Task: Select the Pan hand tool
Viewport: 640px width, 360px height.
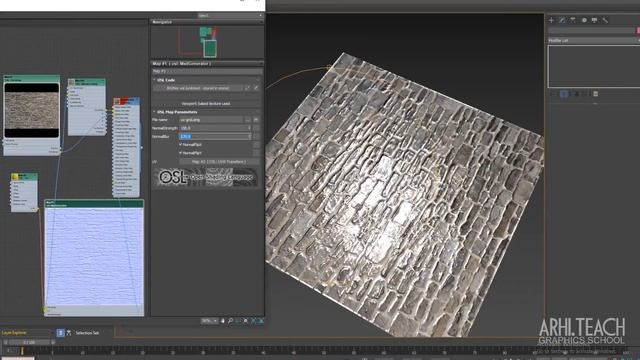Action: click(x=223, y=321)
